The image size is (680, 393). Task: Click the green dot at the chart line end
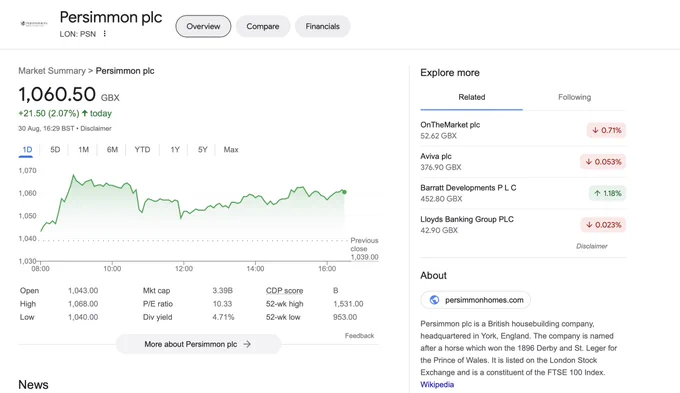pyautogui.click(x=344, y=192)
